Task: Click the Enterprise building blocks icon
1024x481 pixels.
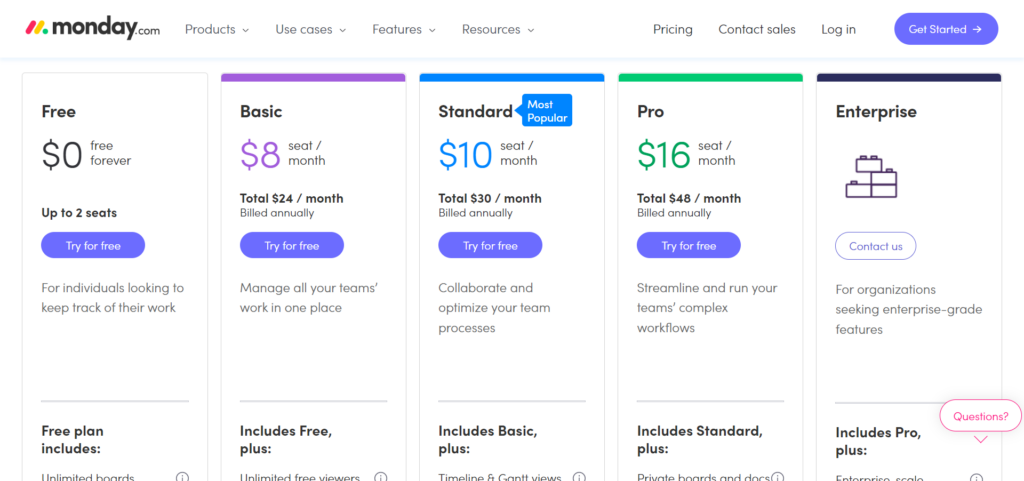Action: 871,177
